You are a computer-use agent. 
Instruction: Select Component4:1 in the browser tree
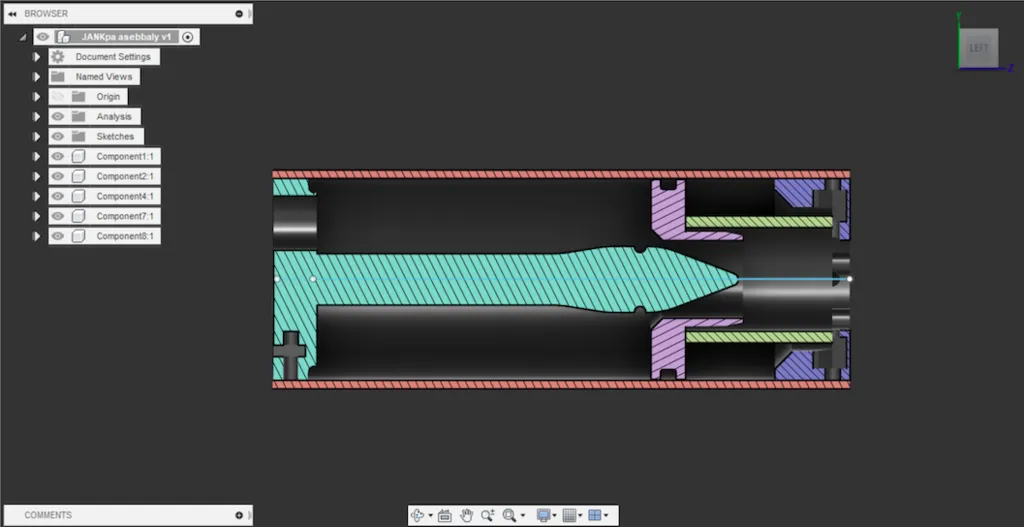[x=126, y=197]
